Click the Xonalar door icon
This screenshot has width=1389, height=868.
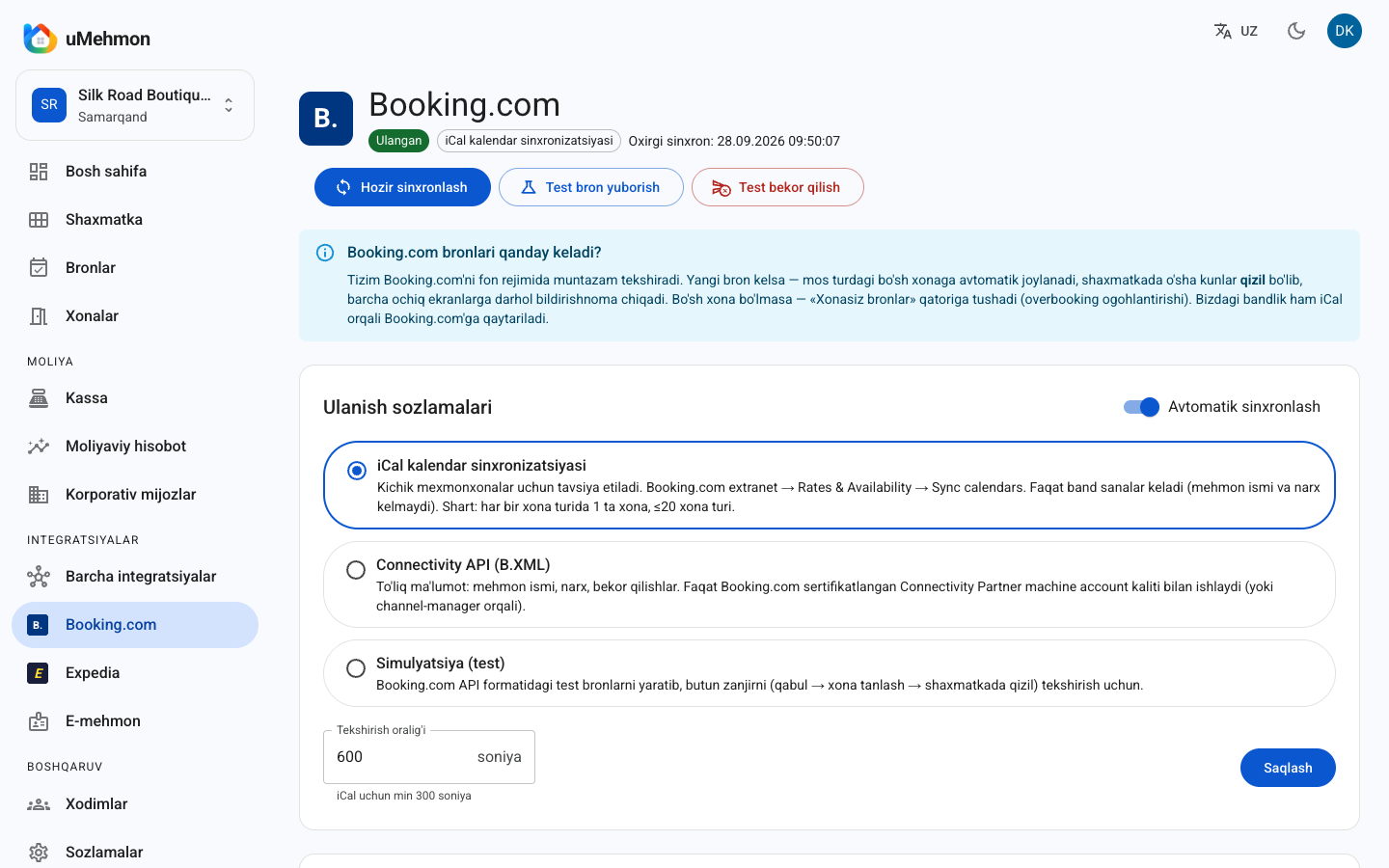coord(39,316)
